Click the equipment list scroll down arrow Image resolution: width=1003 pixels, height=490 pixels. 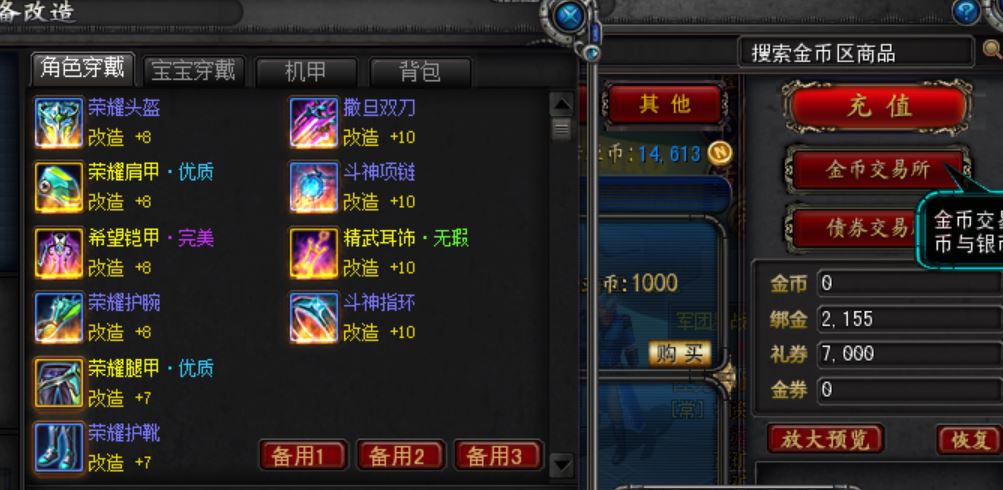[x=561, y=464]
